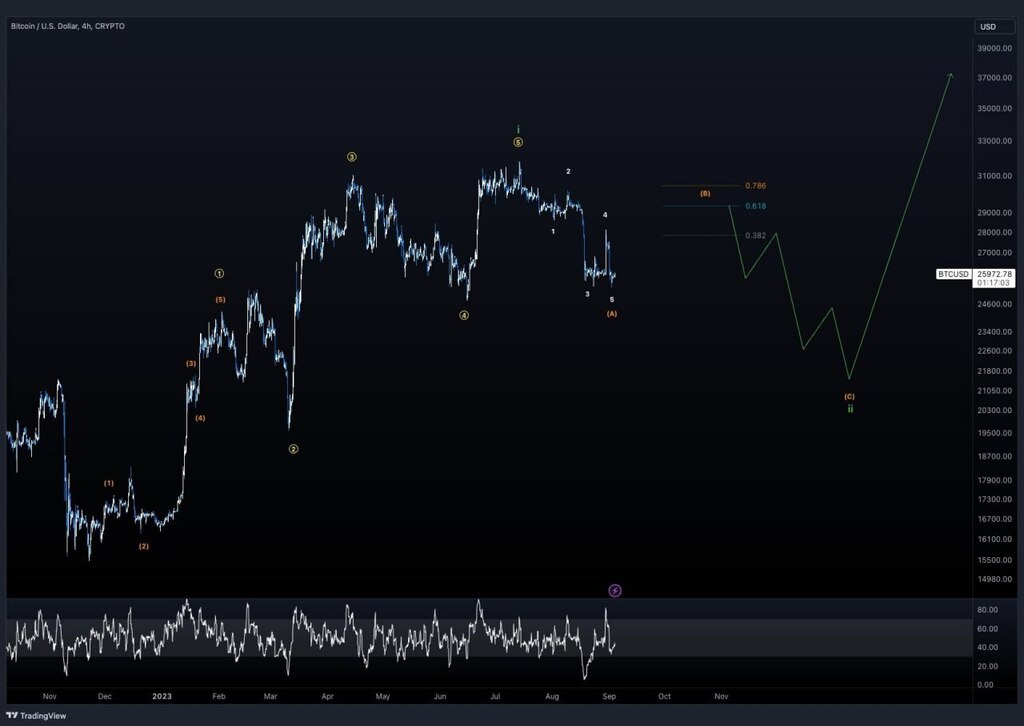Click the 14980.00 price axis label
The width and height of the screenshot is (1024, 726).
pyautogui.click(x=995, y=580)
